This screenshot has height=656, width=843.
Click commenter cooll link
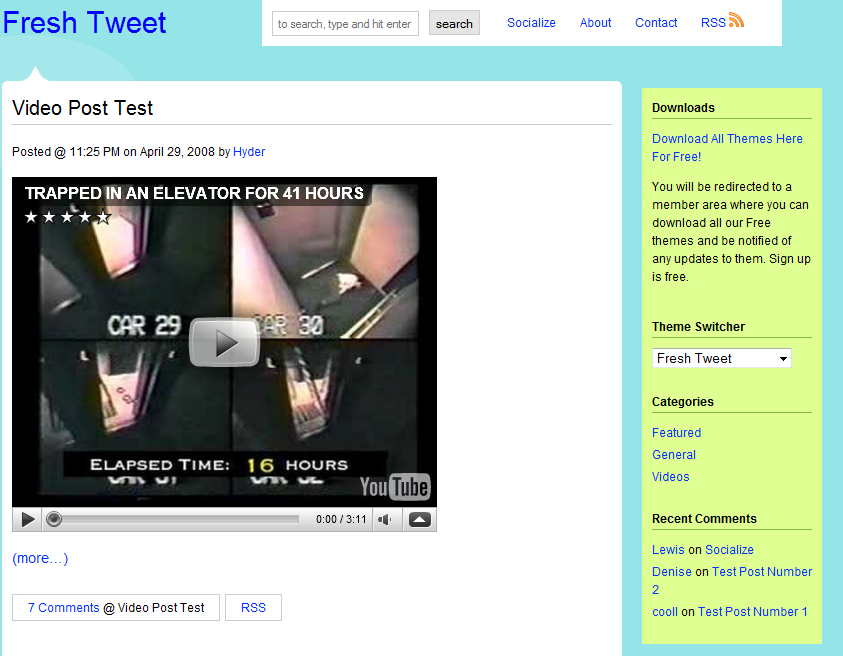coord(665,612)
